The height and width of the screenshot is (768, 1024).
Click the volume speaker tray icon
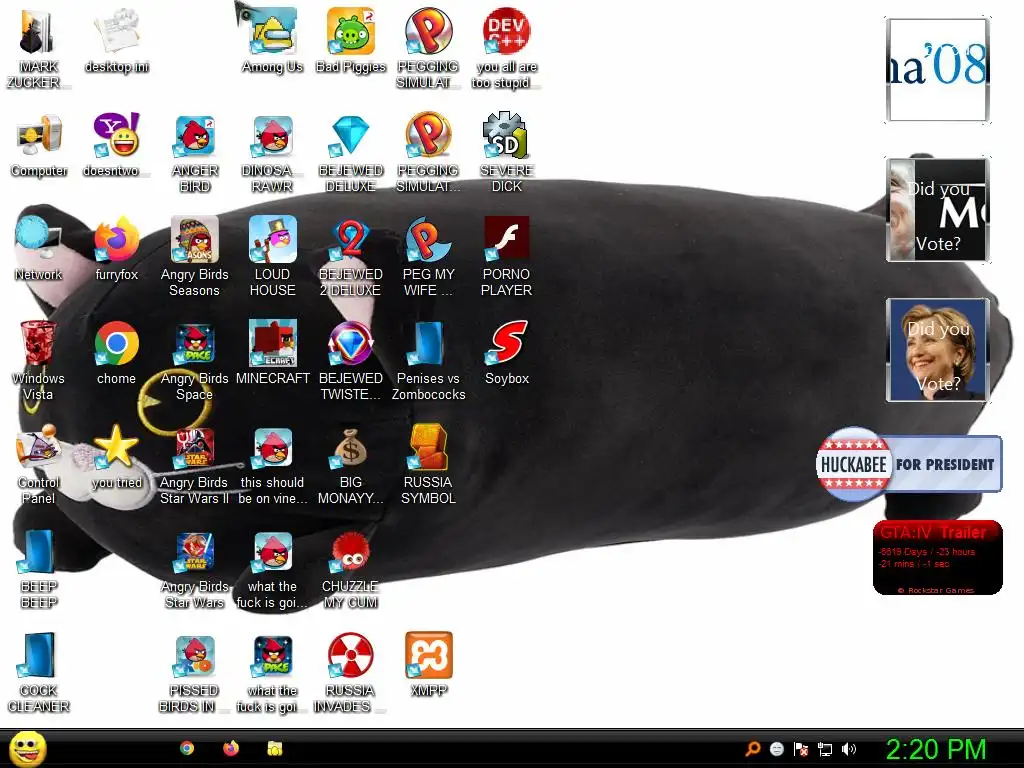point(848,749)
